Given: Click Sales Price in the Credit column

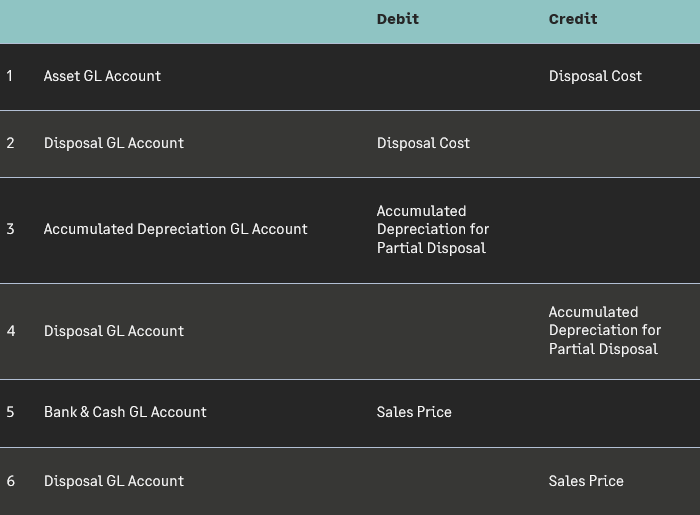Looking at the screenshot, I should (586, 481).
